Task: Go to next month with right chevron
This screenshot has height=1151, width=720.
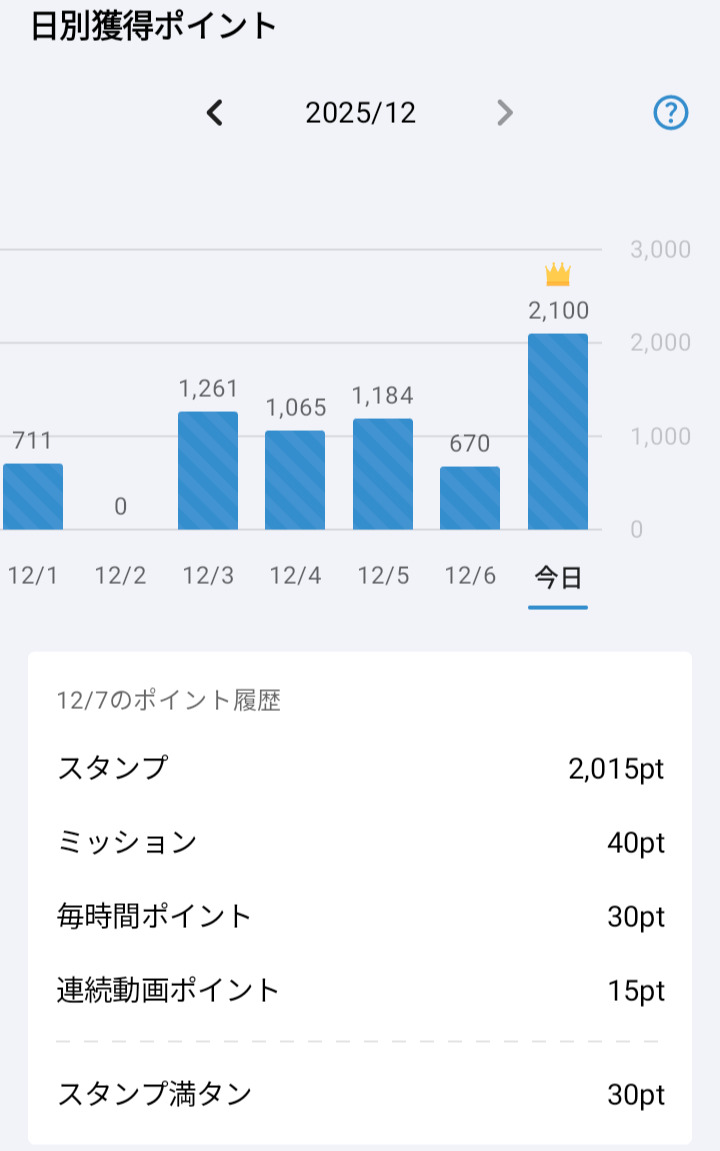Action: pos(505,113)
